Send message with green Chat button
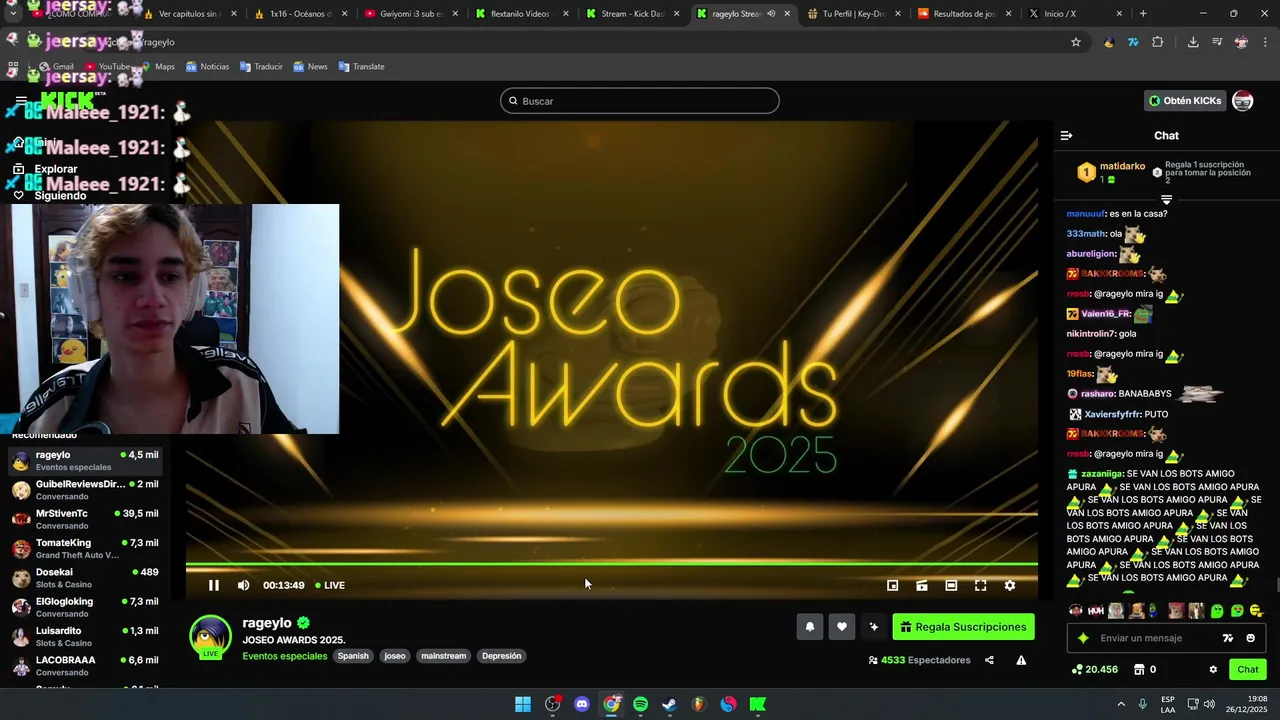Screen dimensions: 1280x720 pos(1248,669)
